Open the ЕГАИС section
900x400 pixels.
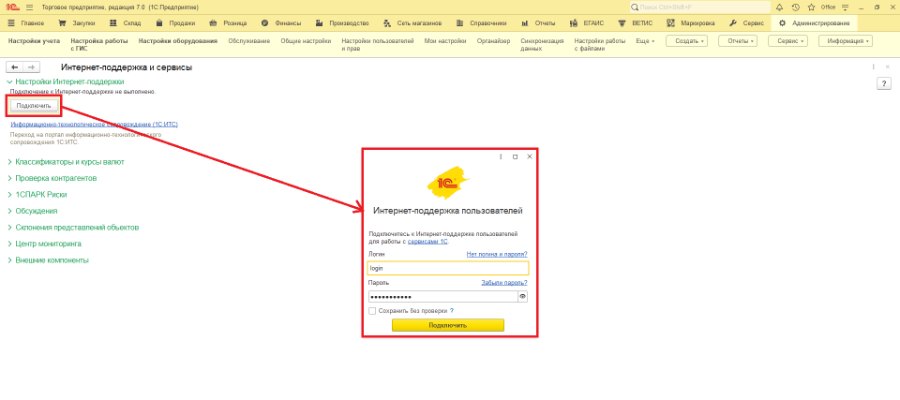point(587,24)
